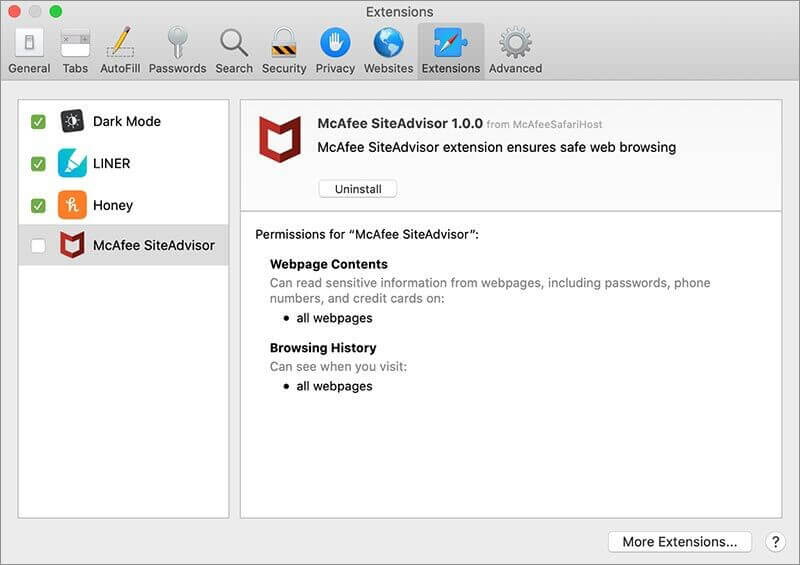
Task: Open the Privacy hand preferences
Action: click(x=335, y=51)
